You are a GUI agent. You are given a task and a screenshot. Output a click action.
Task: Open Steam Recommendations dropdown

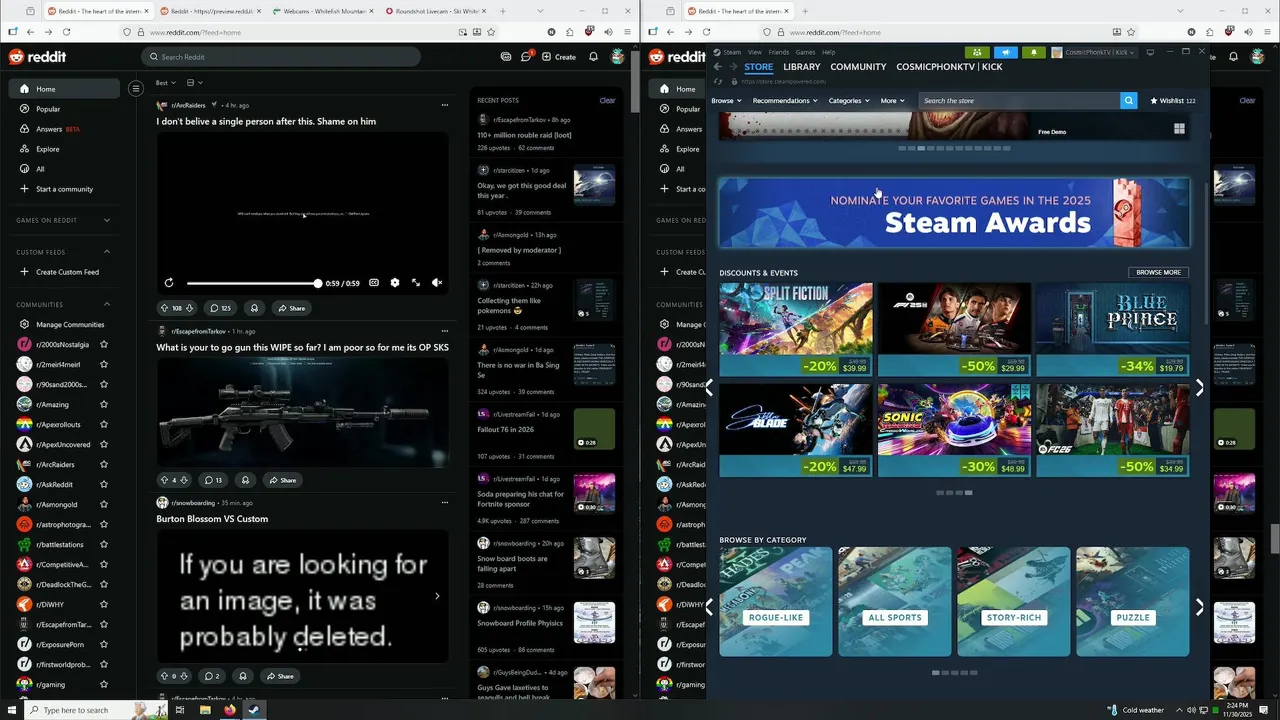pyautogui.click(x=785, y=101)
